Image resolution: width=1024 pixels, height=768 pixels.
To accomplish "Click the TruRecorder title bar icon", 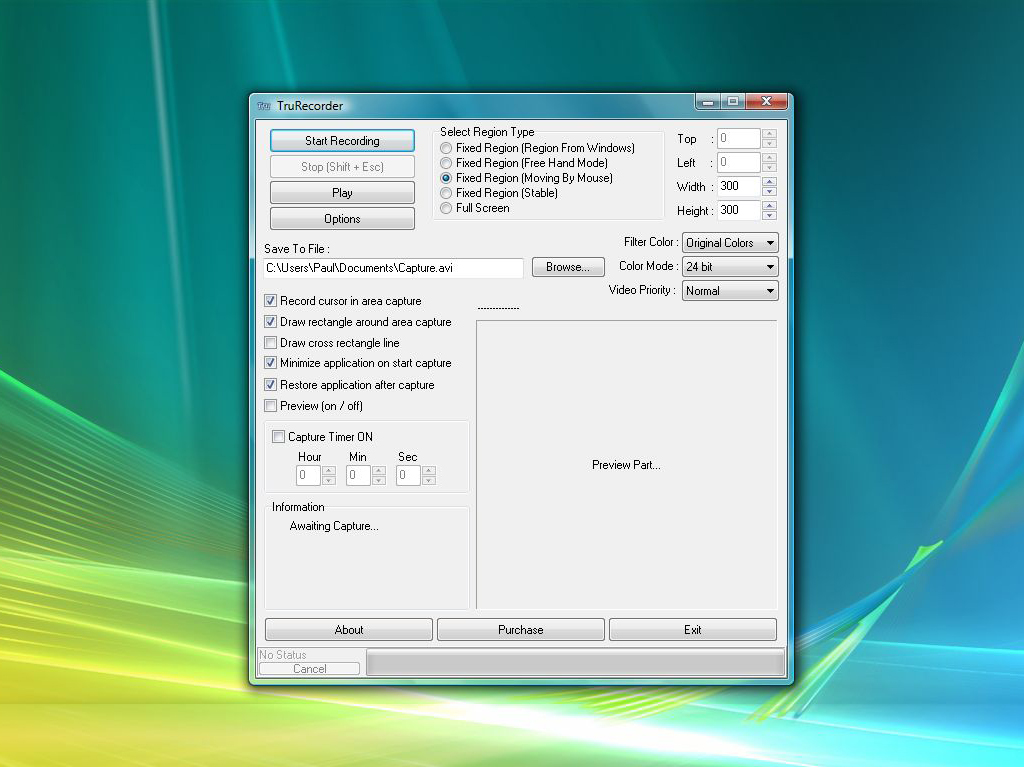I will coord(264,106).
